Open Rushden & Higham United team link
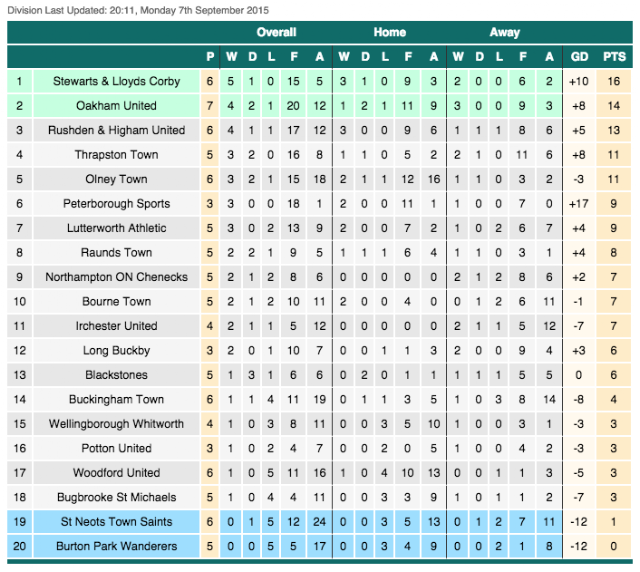Image resolution: width=640 pixels, height=572 pixels. point(116,130)
